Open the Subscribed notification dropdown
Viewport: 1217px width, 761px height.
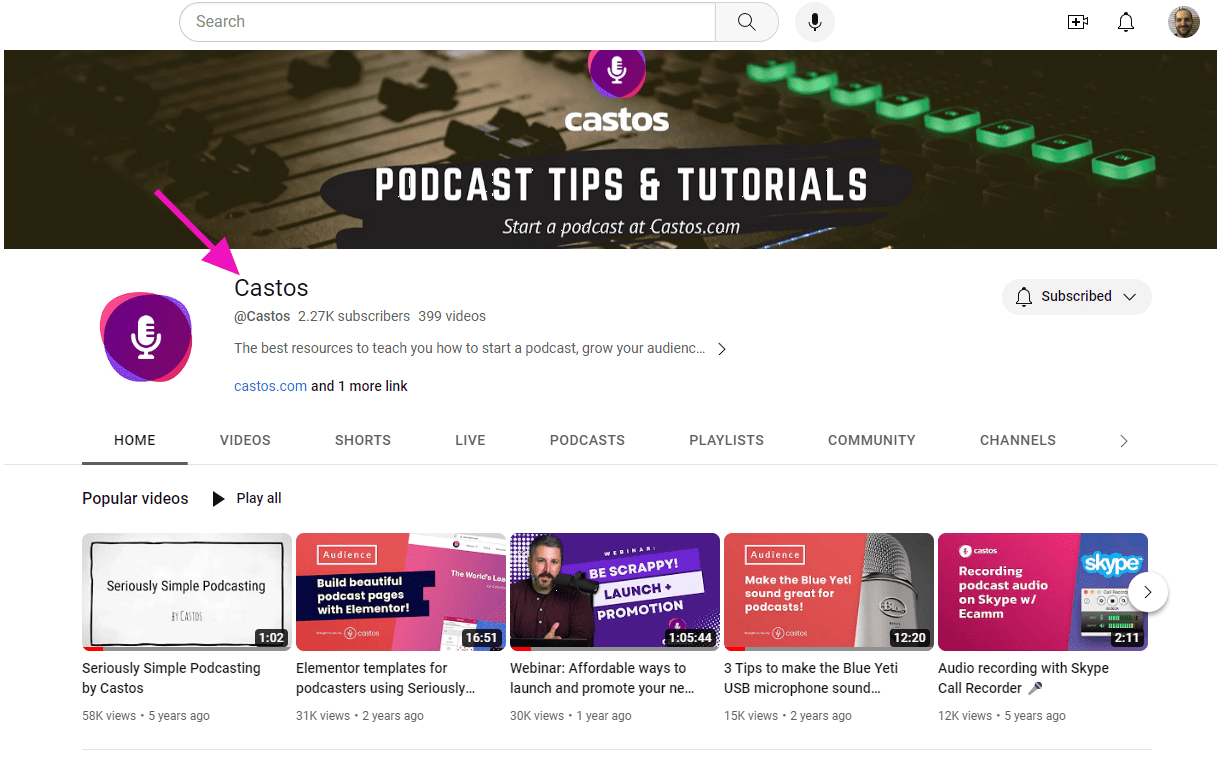tap(1077, 296)
